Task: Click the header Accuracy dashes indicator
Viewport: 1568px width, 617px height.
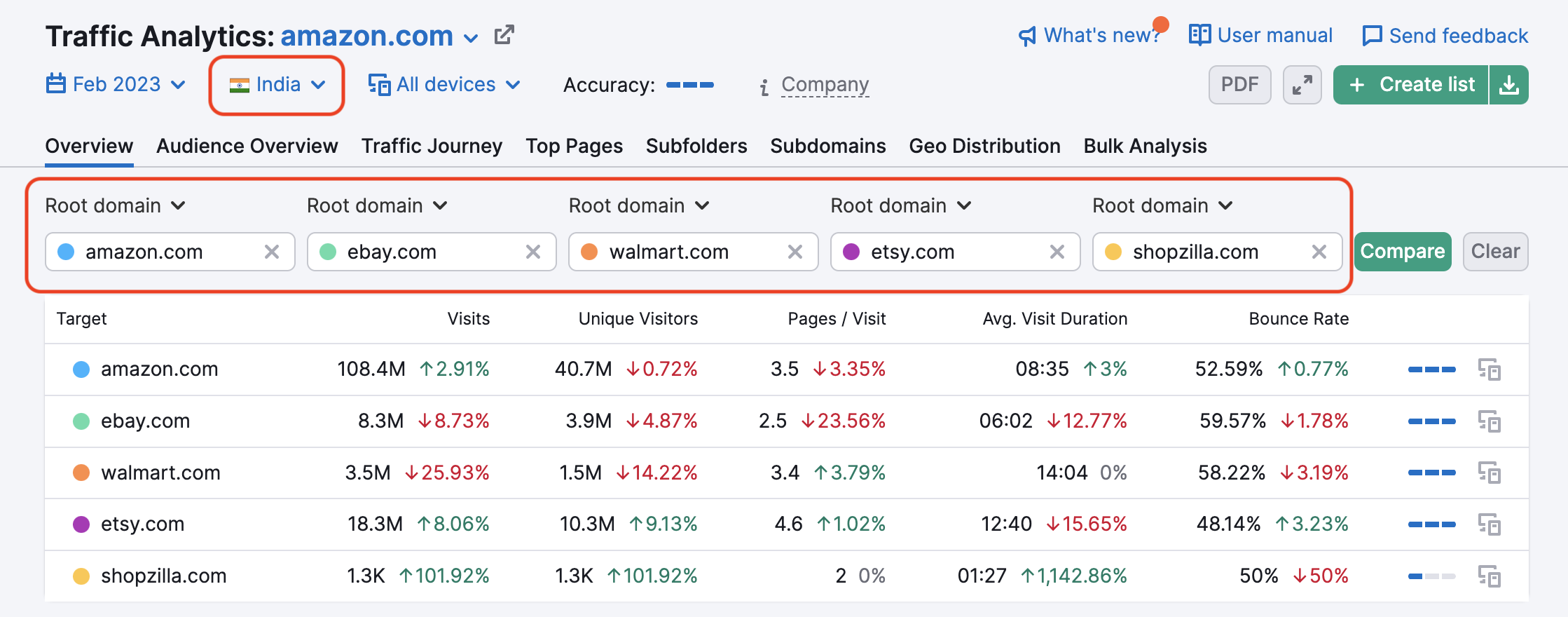Action: tap(690, 85)
